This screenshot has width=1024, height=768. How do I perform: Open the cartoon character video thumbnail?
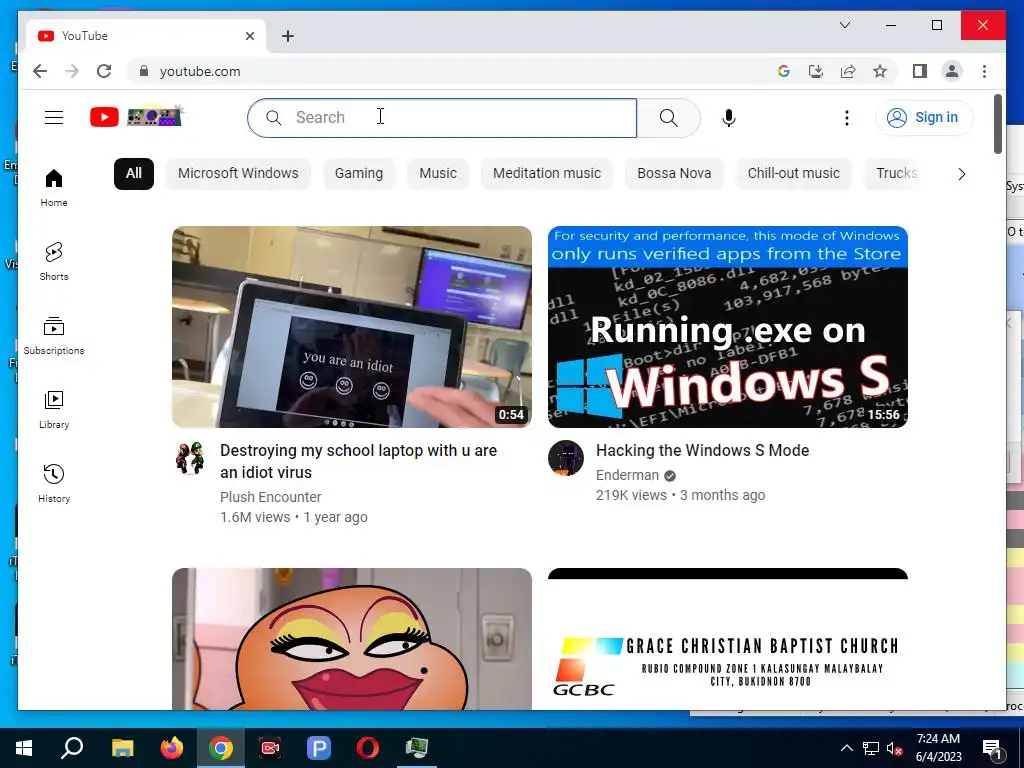(x=352, y=639)
